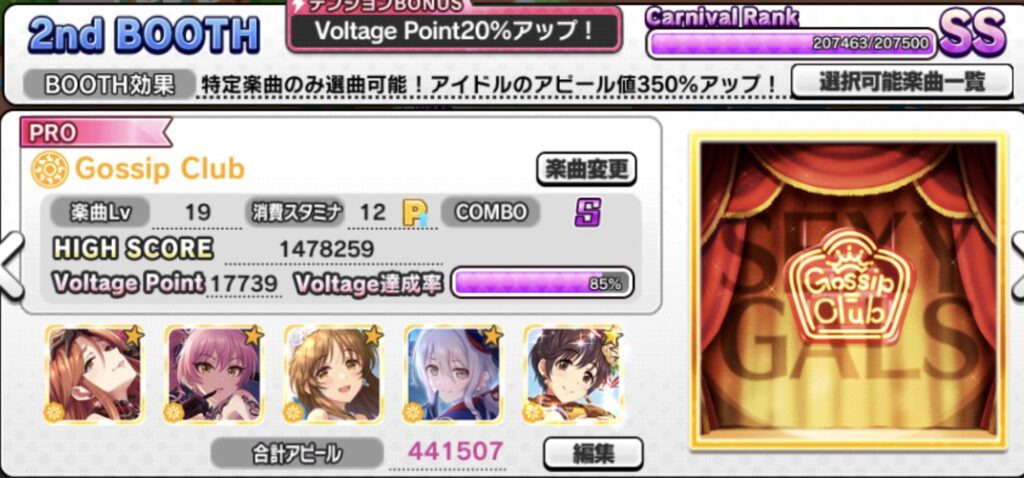
Task: Go to next song with right arrow
Action: point(1017,266)
